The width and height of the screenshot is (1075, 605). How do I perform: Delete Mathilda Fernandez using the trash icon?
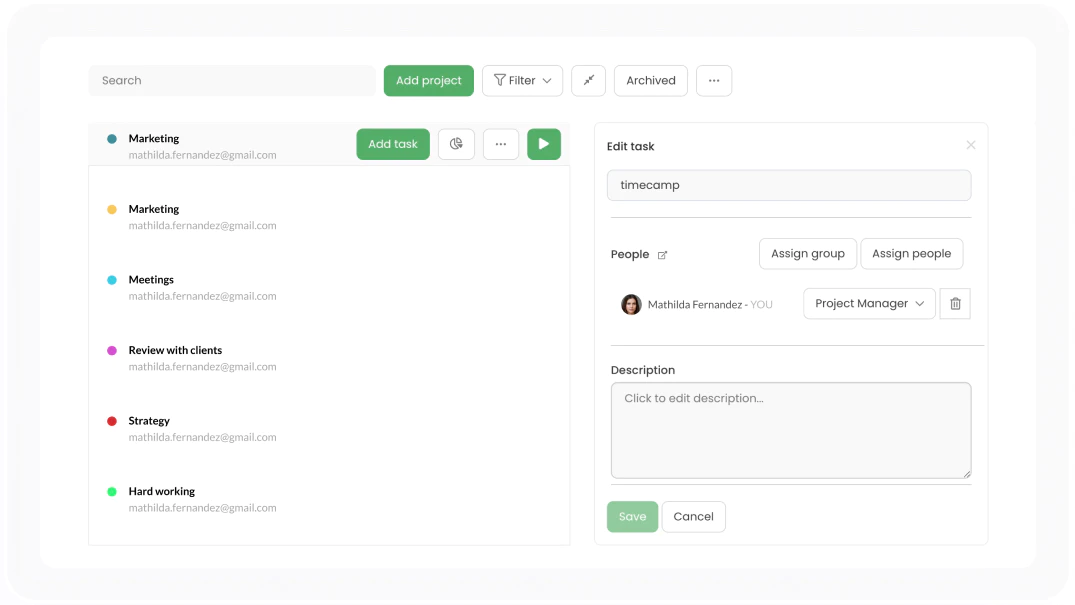pyautogui.click(x=954, y=303)
